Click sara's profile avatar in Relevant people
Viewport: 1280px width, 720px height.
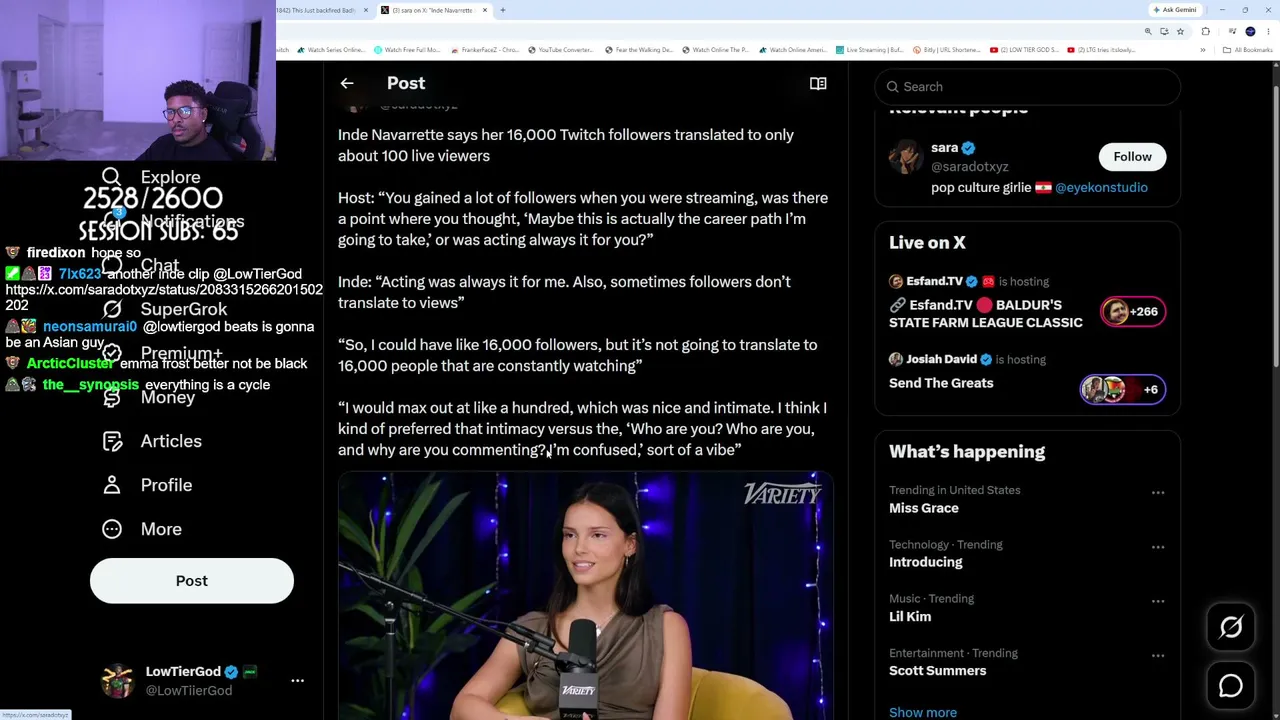point(906,157)
